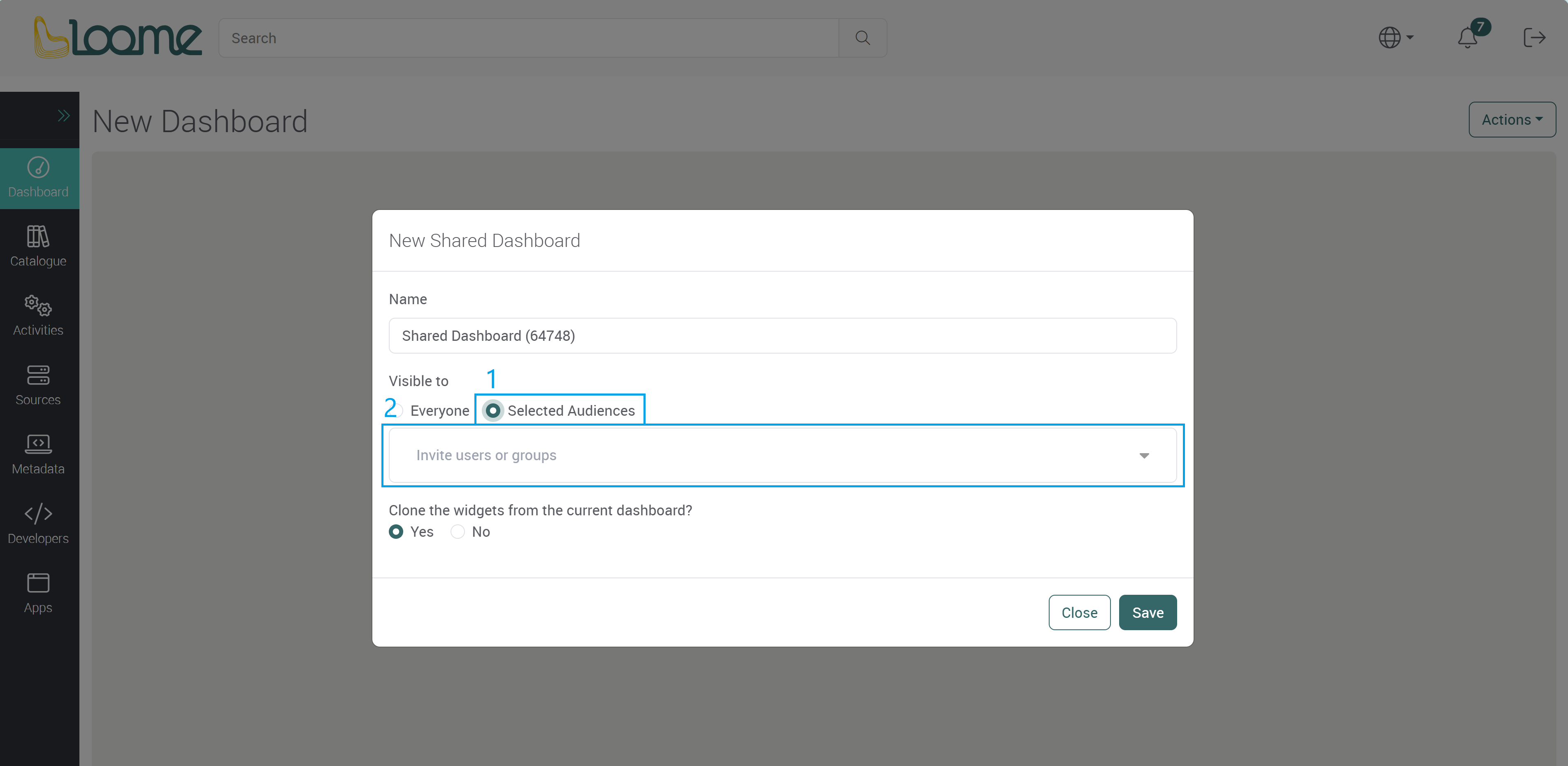This screenshot has width=1568, height=766.
Task: Click the Close button
Action: pyautogui.click(x=1079, y=612)
